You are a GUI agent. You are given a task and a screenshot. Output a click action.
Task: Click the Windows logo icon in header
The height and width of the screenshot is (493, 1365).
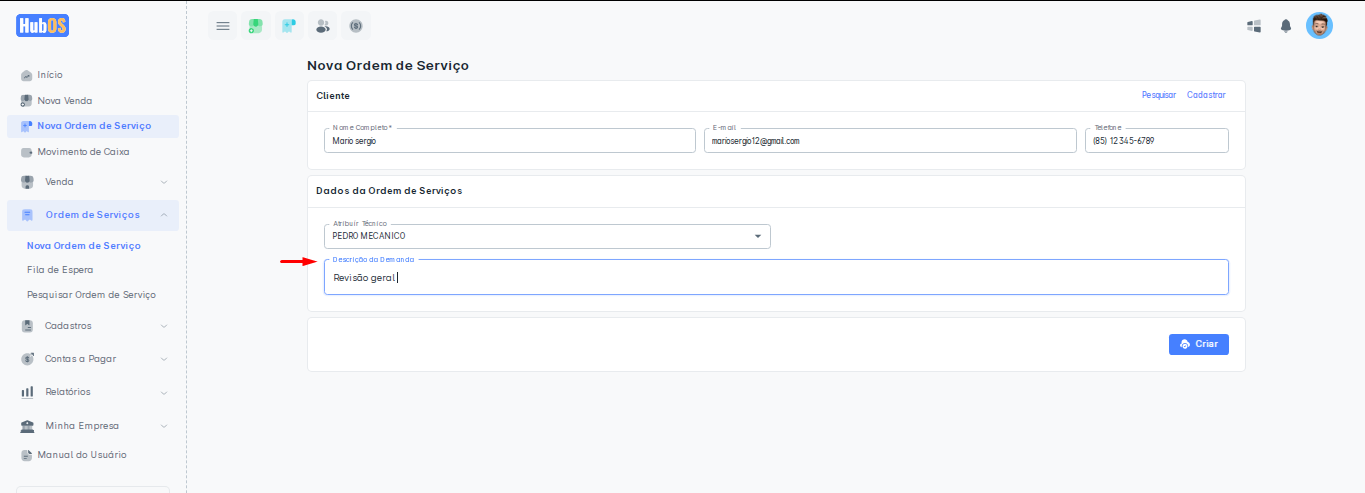1254,26
